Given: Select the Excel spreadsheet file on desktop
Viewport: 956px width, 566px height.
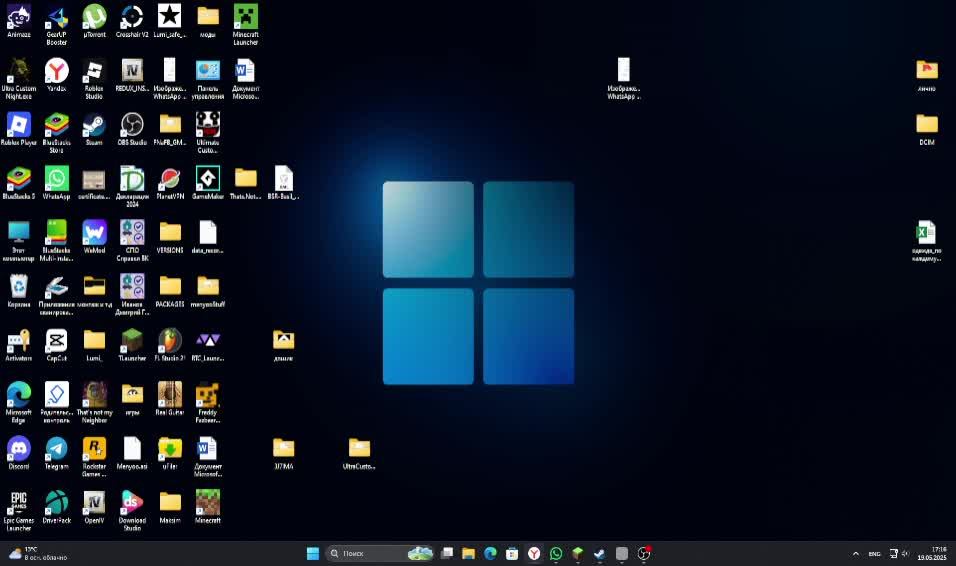Looking at the screenshot, I should pos(927,241).
